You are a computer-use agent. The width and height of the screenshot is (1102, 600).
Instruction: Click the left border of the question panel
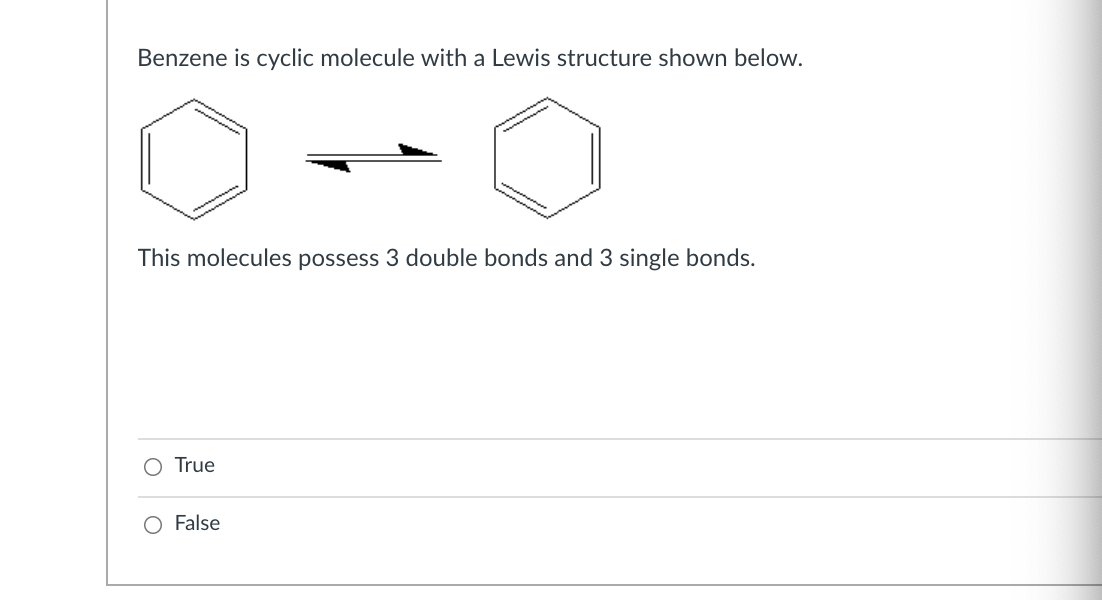click(107, 300)
